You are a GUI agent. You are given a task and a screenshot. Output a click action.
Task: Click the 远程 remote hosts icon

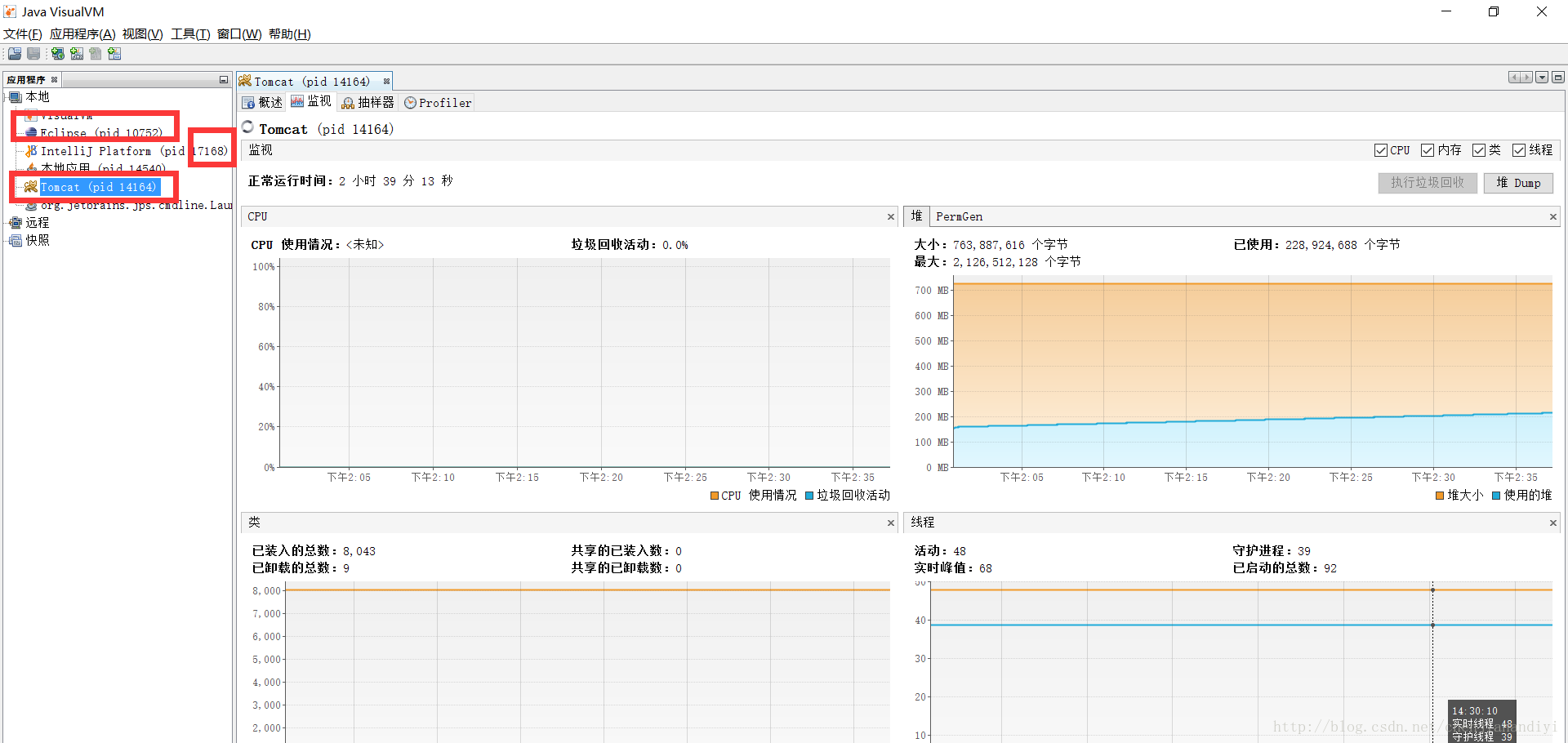pos(16,222)
